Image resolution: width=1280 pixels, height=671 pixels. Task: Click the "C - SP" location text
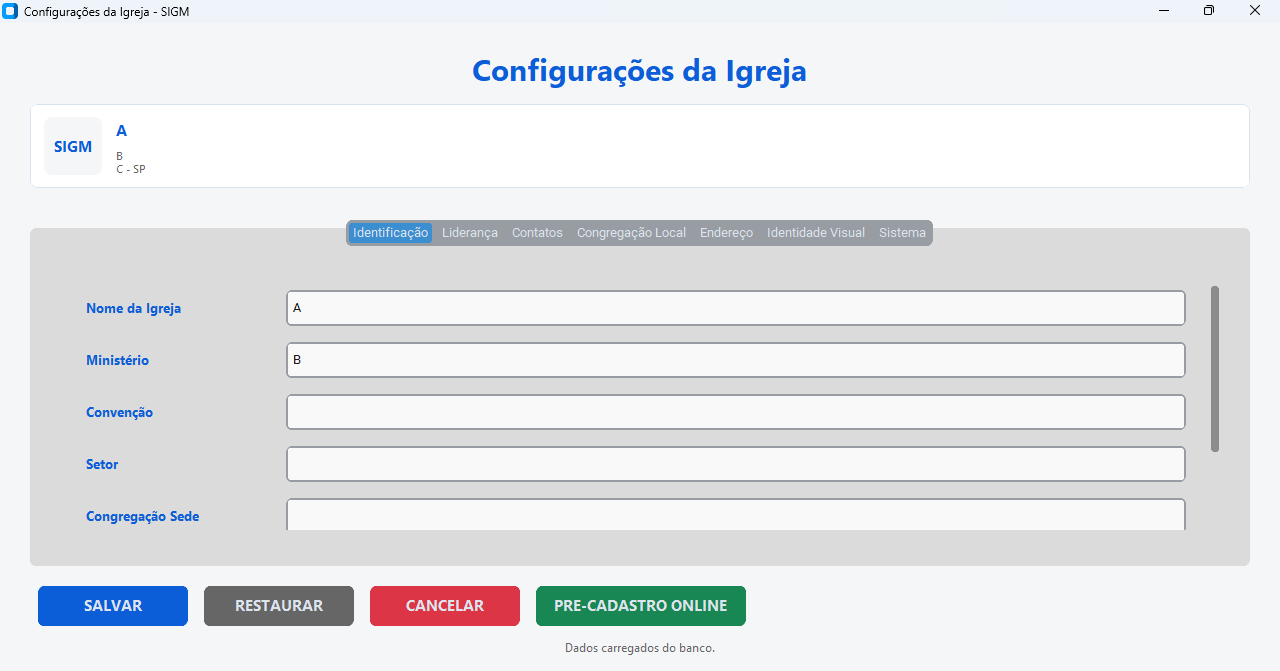(131, 169)
